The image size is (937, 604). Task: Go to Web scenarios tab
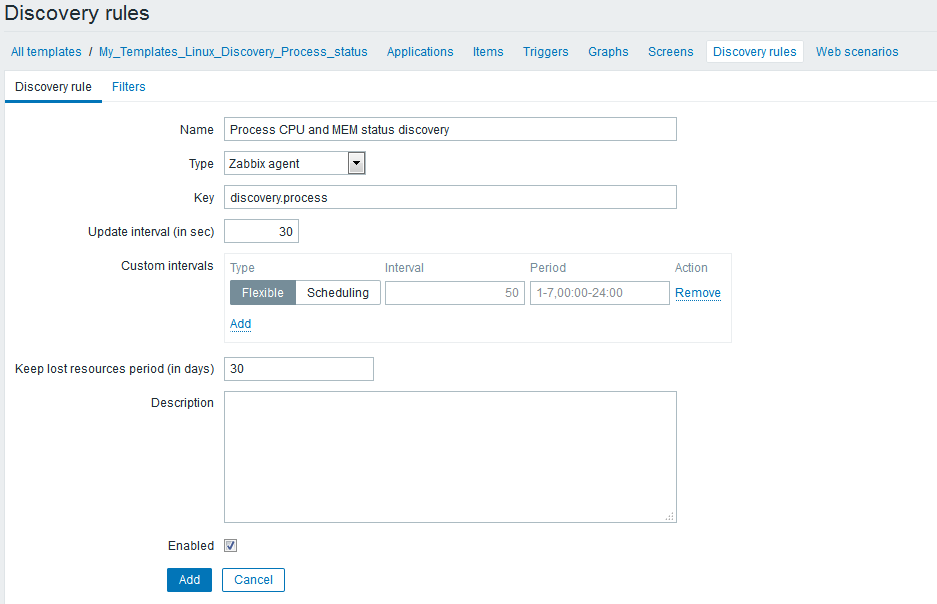[x=857, y=52]
